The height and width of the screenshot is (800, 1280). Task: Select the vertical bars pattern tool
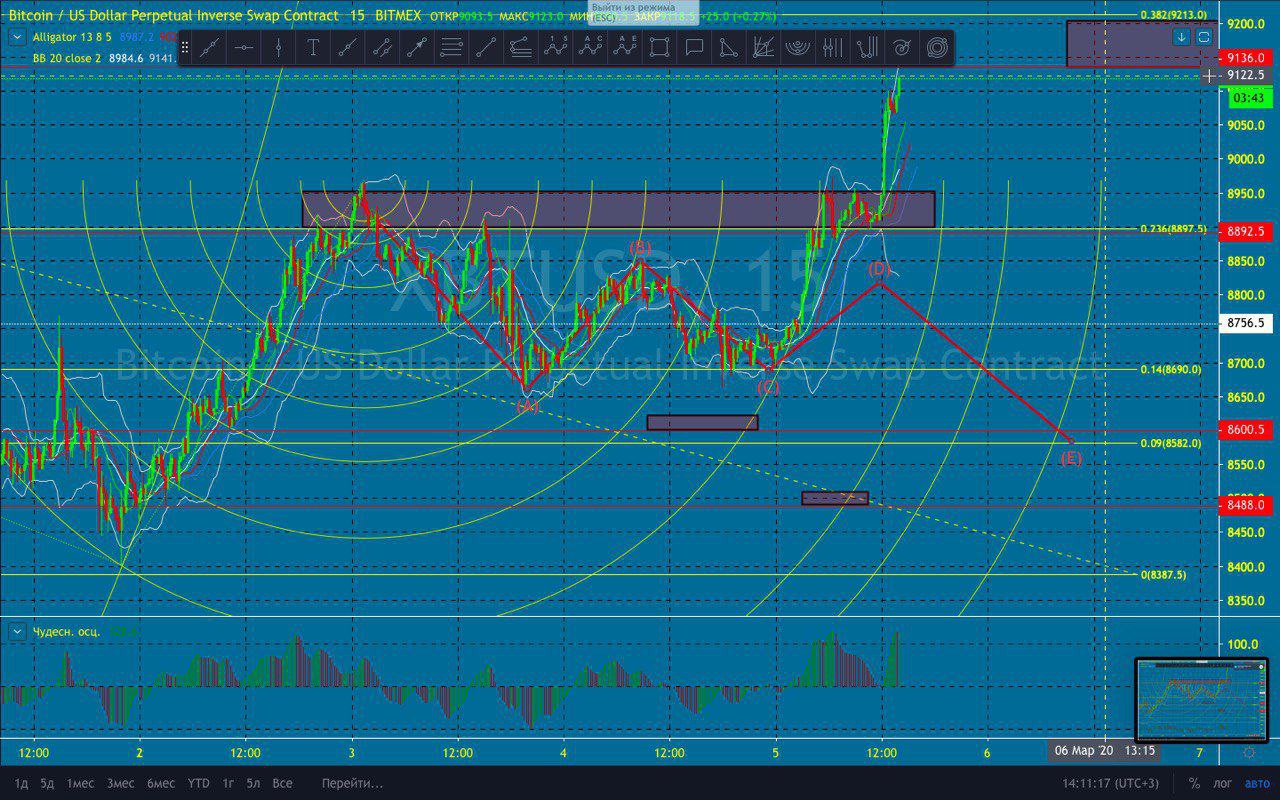point(832,47)
